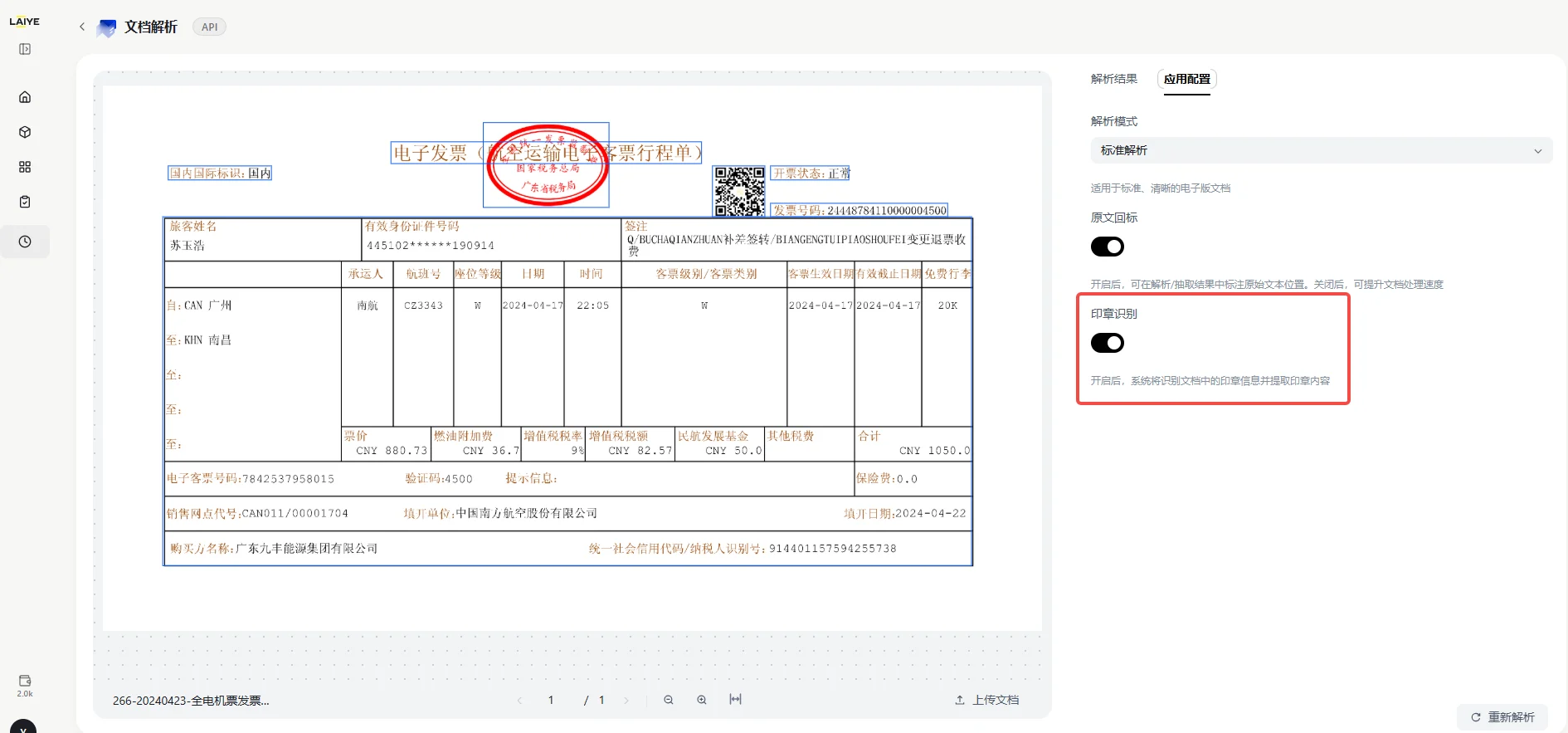Click 验证码:4500 text
The image size is (1568, 733).
click(439, 479)
